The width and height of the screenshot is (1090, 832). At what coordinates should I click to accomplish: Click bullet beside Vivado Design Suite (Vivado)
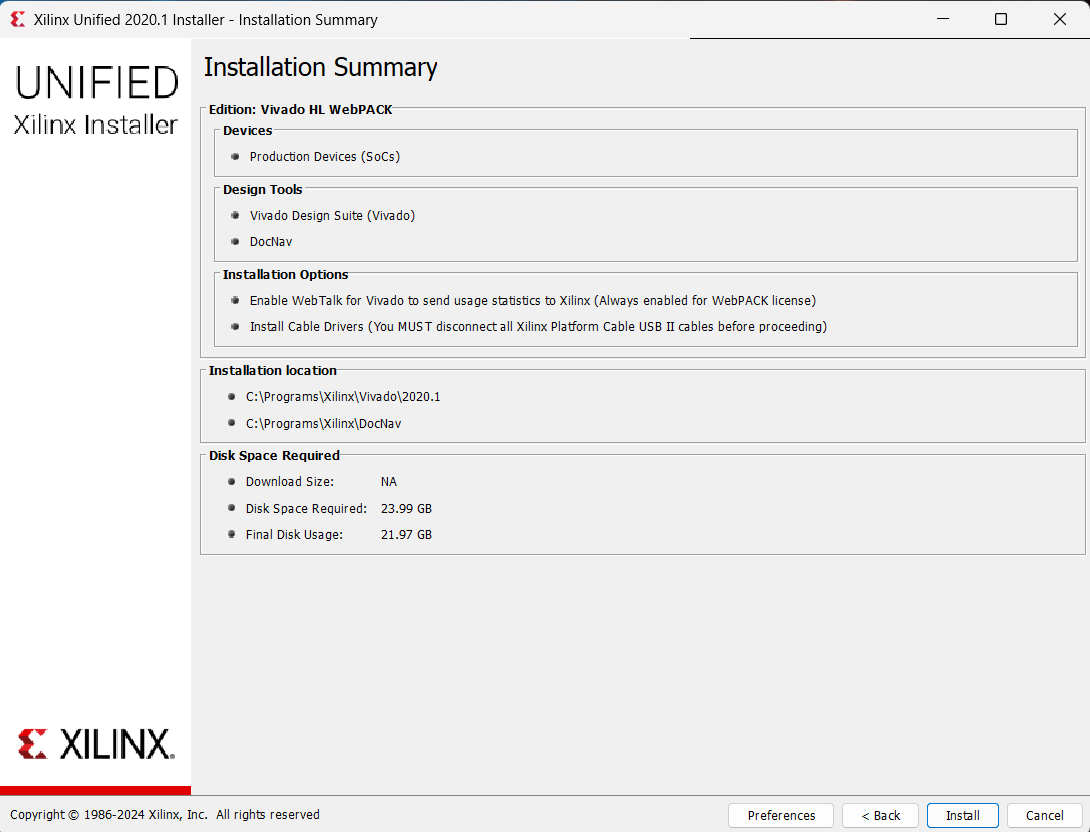[236, 216]
